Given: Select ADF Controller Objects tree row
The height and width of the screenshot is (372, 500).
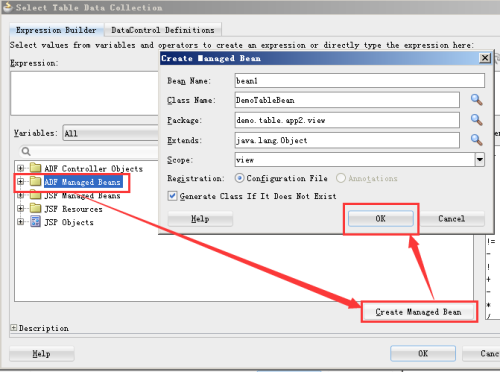Looking at the screenshot, I should pyautogui.click(x=93, y=168).
